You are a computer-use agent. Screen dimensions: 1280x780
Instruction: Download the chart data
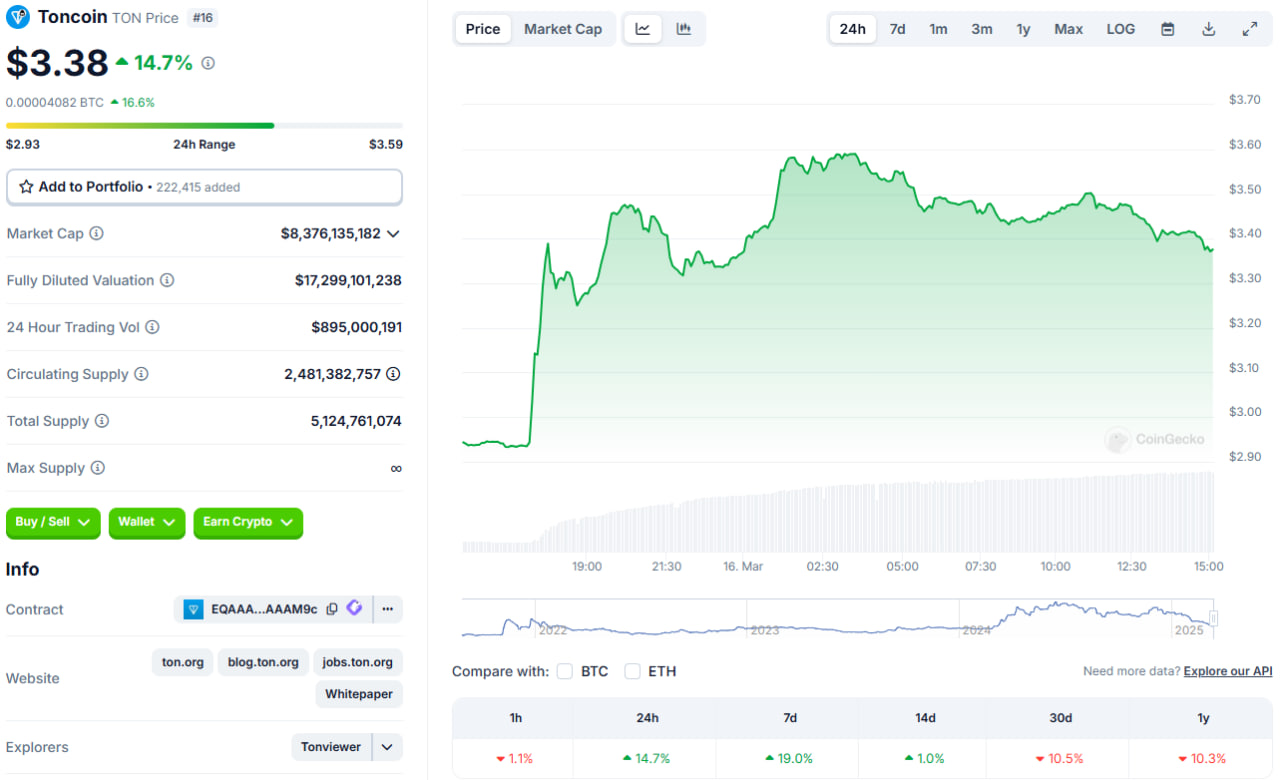tap(1208, 29)
